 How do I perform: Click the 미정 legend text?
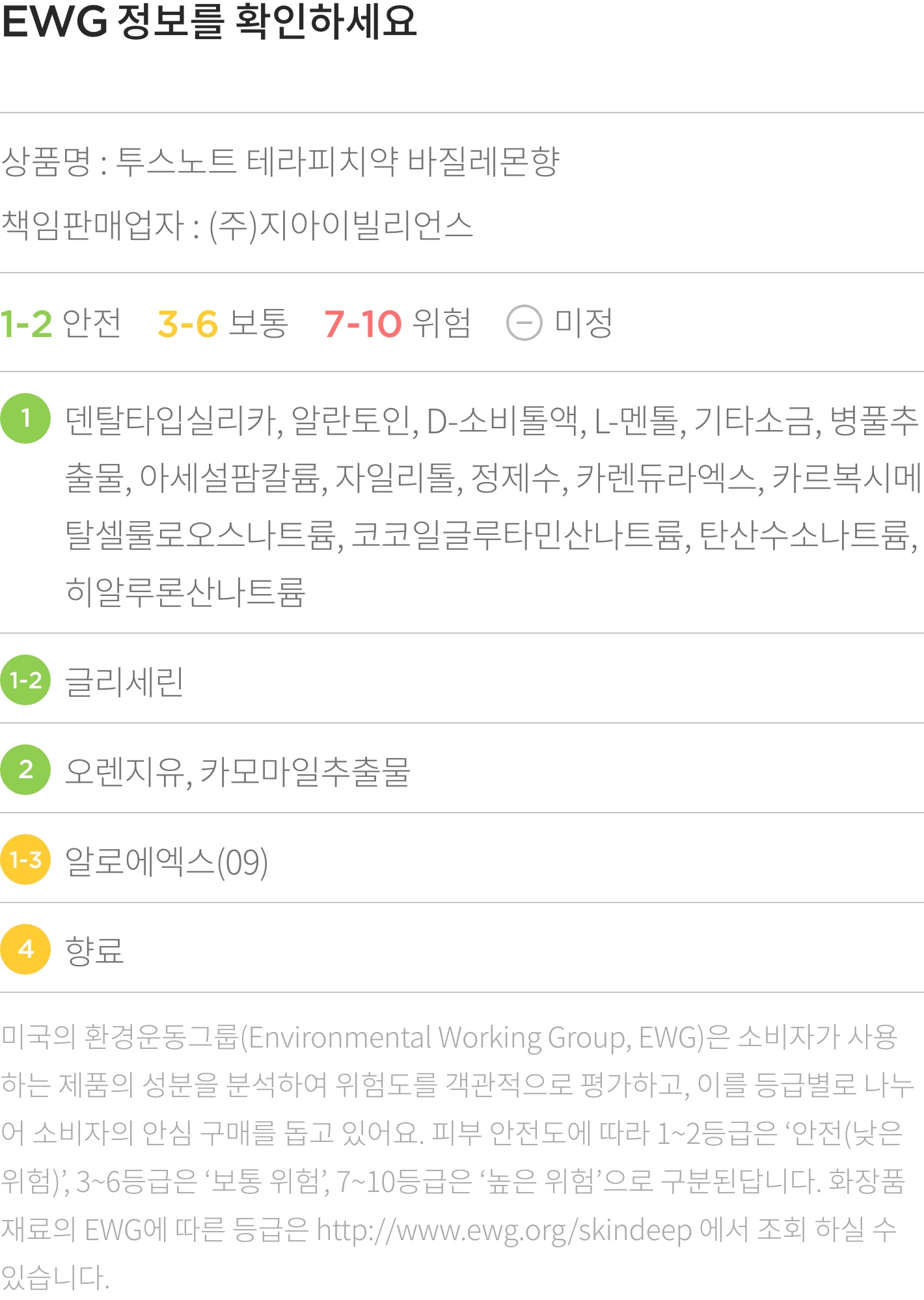pyautogui.click(x=584, y=323)
